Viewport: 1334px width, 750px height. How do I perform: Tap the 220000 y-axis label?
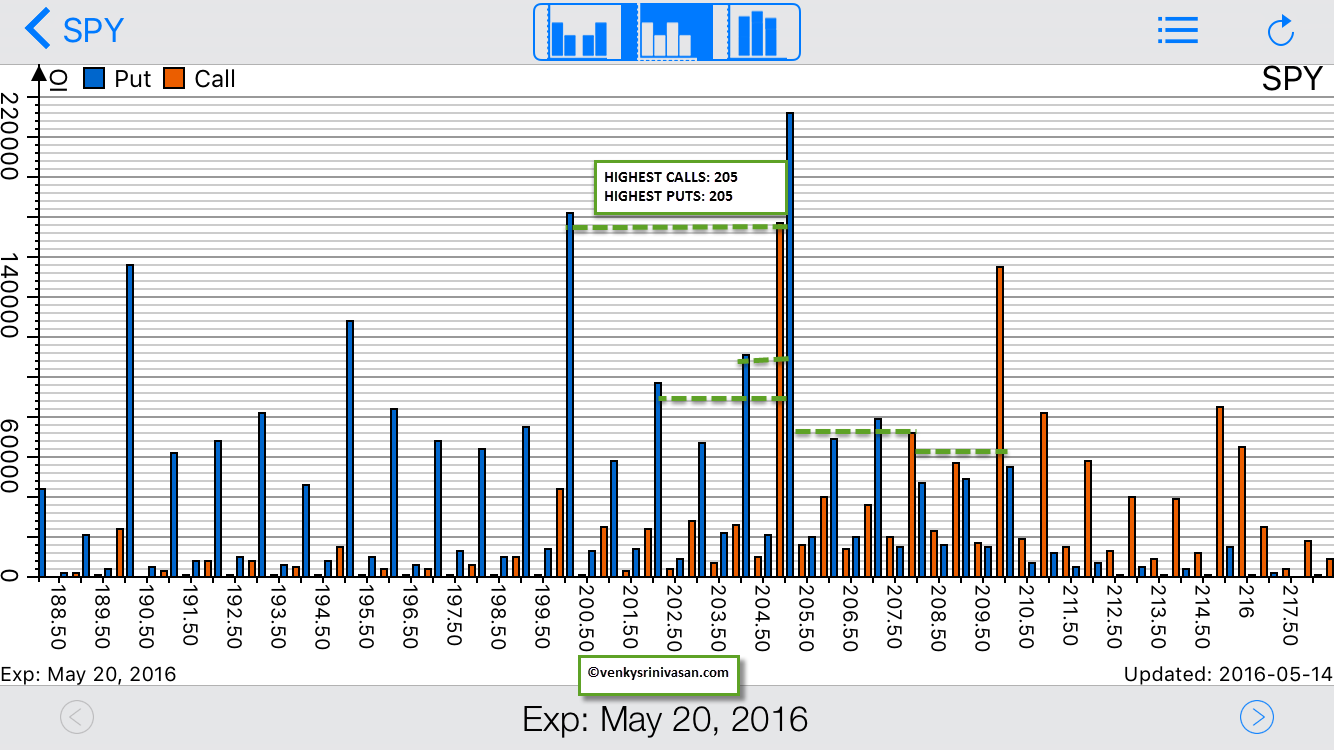(11, 136)
